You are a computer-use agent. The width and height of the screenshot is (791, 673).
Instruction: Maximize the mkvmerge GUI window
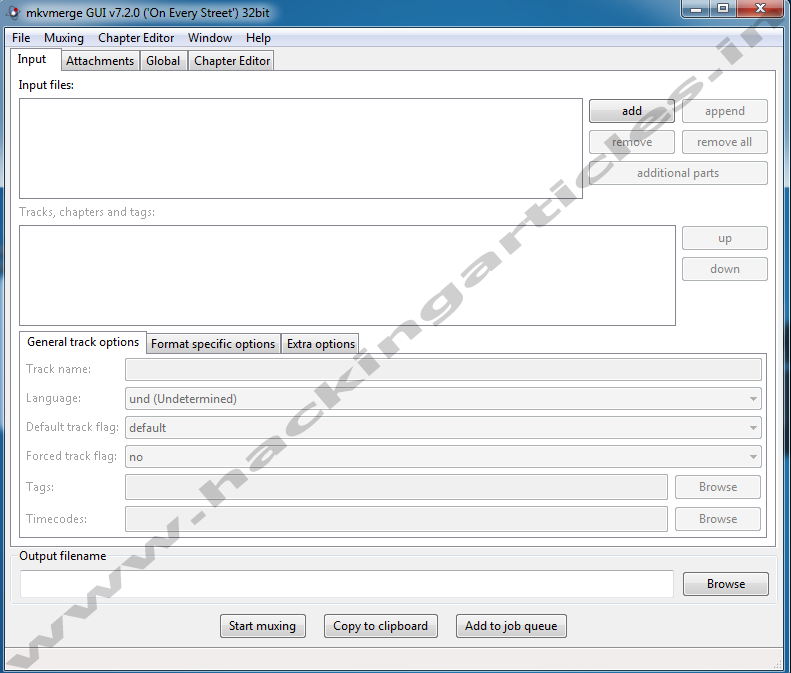pyautogui.click(x=723, y=9)
